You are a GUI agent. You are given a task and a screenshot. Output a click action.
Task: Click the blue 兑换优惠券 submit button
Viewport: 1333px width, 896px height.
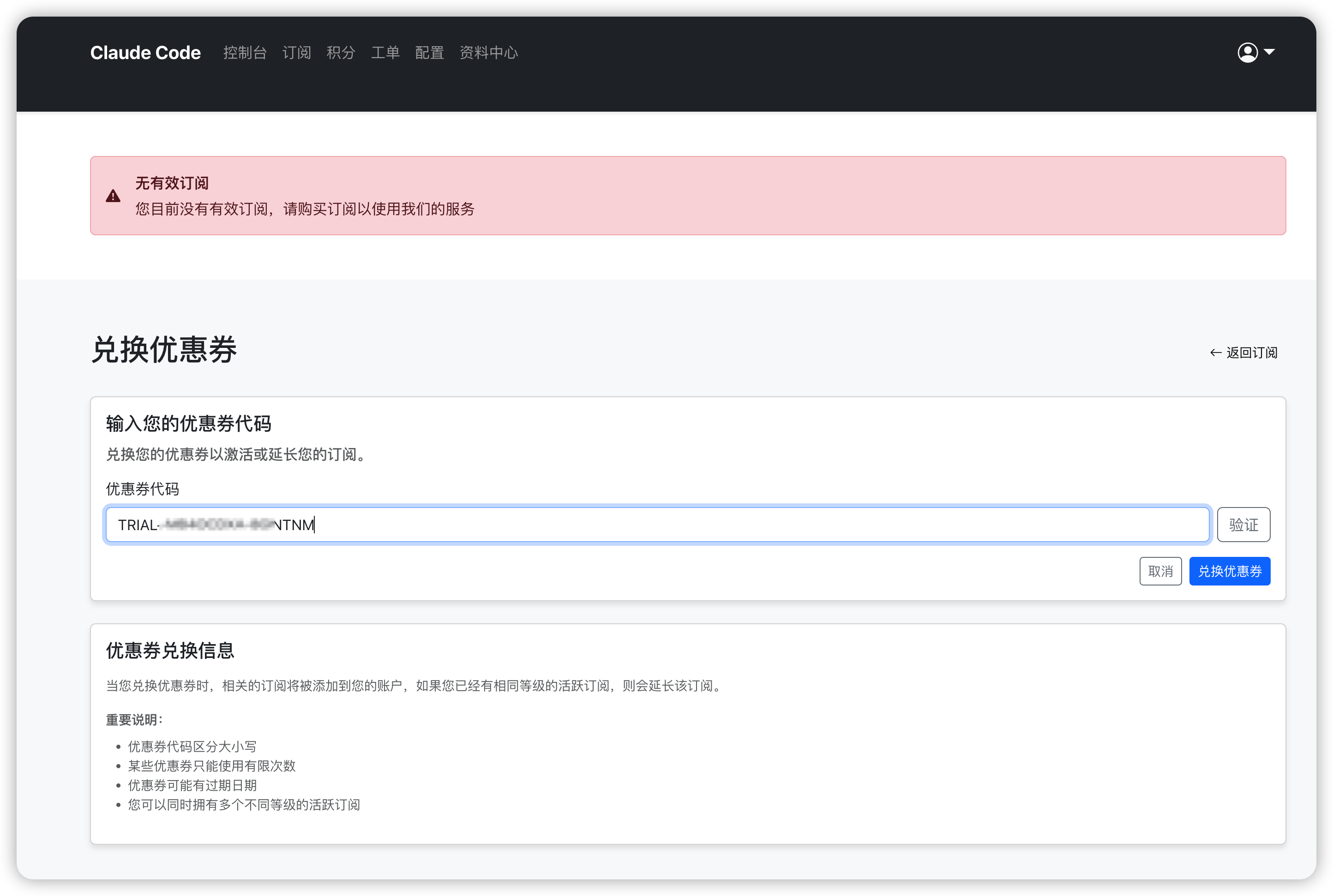(x=1230, y=572)
